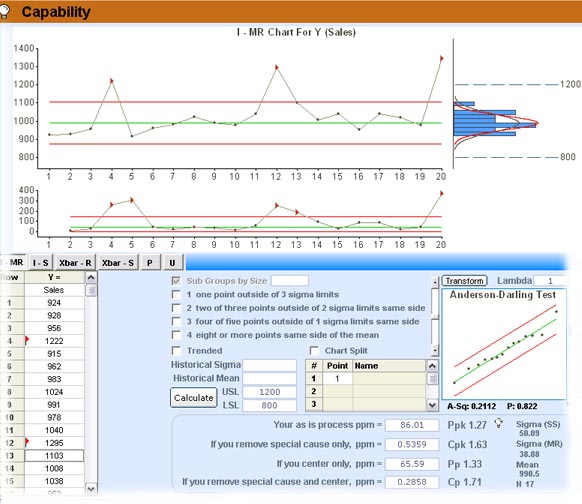Image resolution: width=582 pixels, height=504 pixels.
Task: Click the lightbulb hint icon next to Ppk
Action: [x=498, y=423]
